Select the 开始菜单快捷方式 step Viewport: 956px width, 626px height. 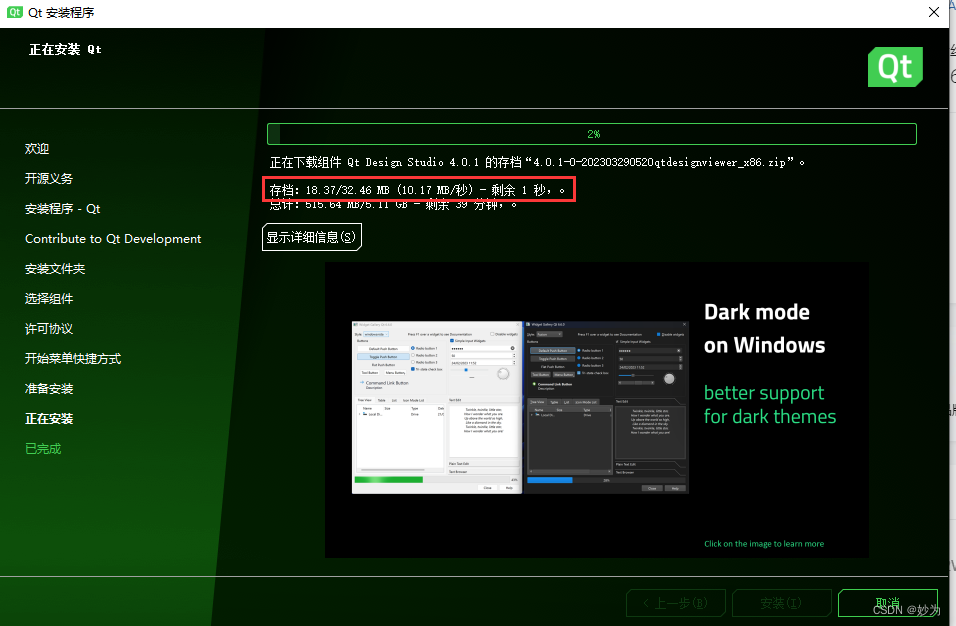tap(73, 358)
